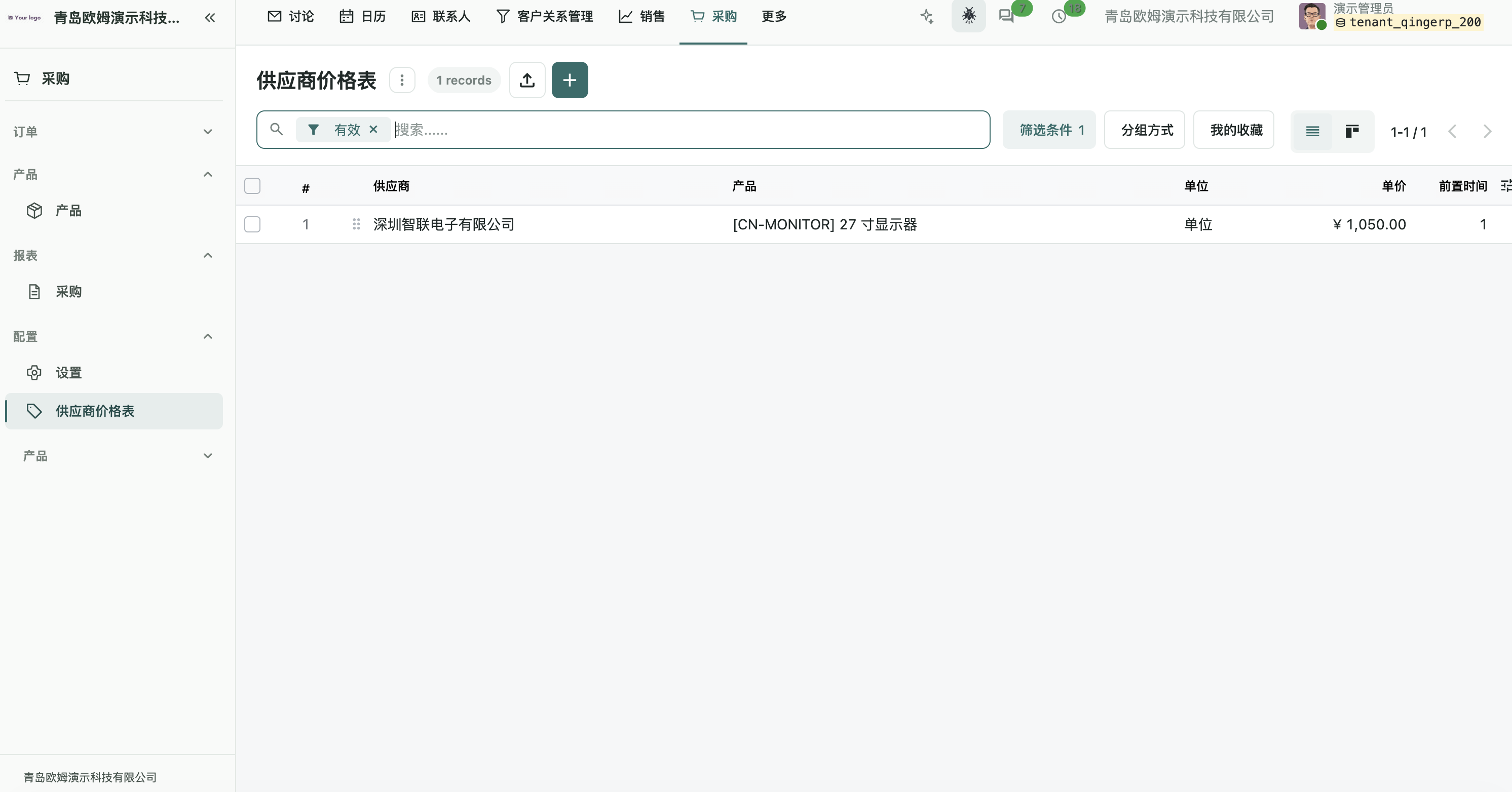Collapse the 配置 sidebar section
The width and height of the screenshot is (1512, 792).
click(x=114, y=336)
